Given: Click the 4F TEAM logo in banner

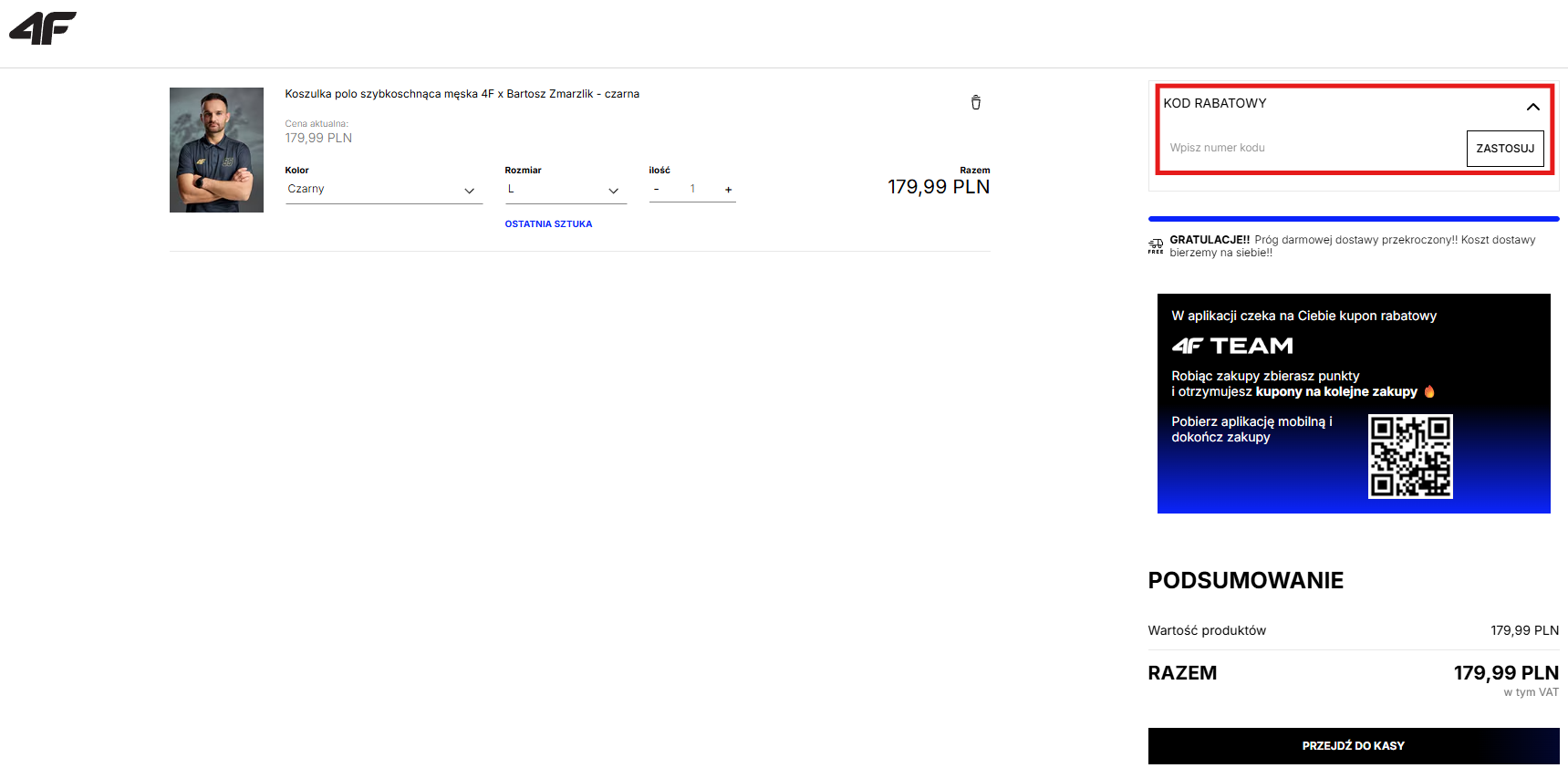Looking at the screenshot, I should pyautogui.click(x=1231, y=346).
